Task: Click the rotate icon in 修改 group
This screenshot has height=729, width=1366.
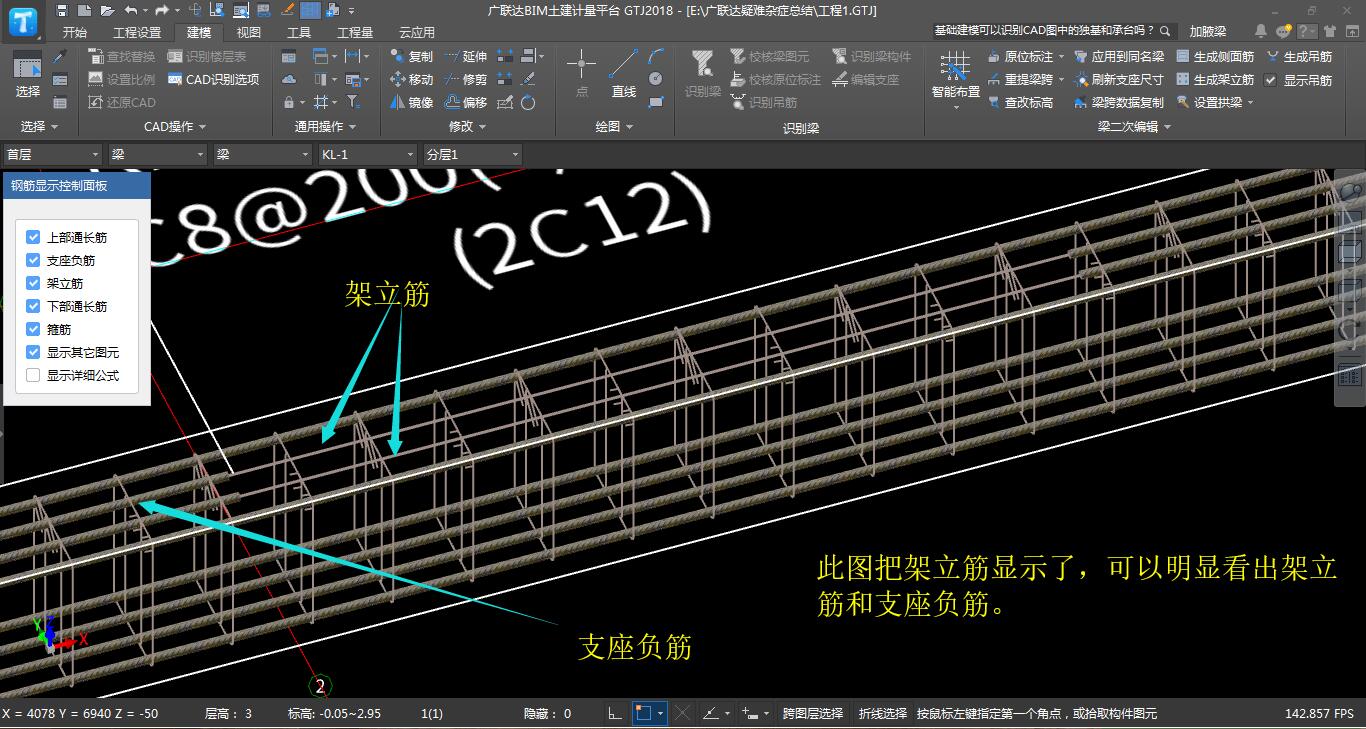Action: pos(528,102)
